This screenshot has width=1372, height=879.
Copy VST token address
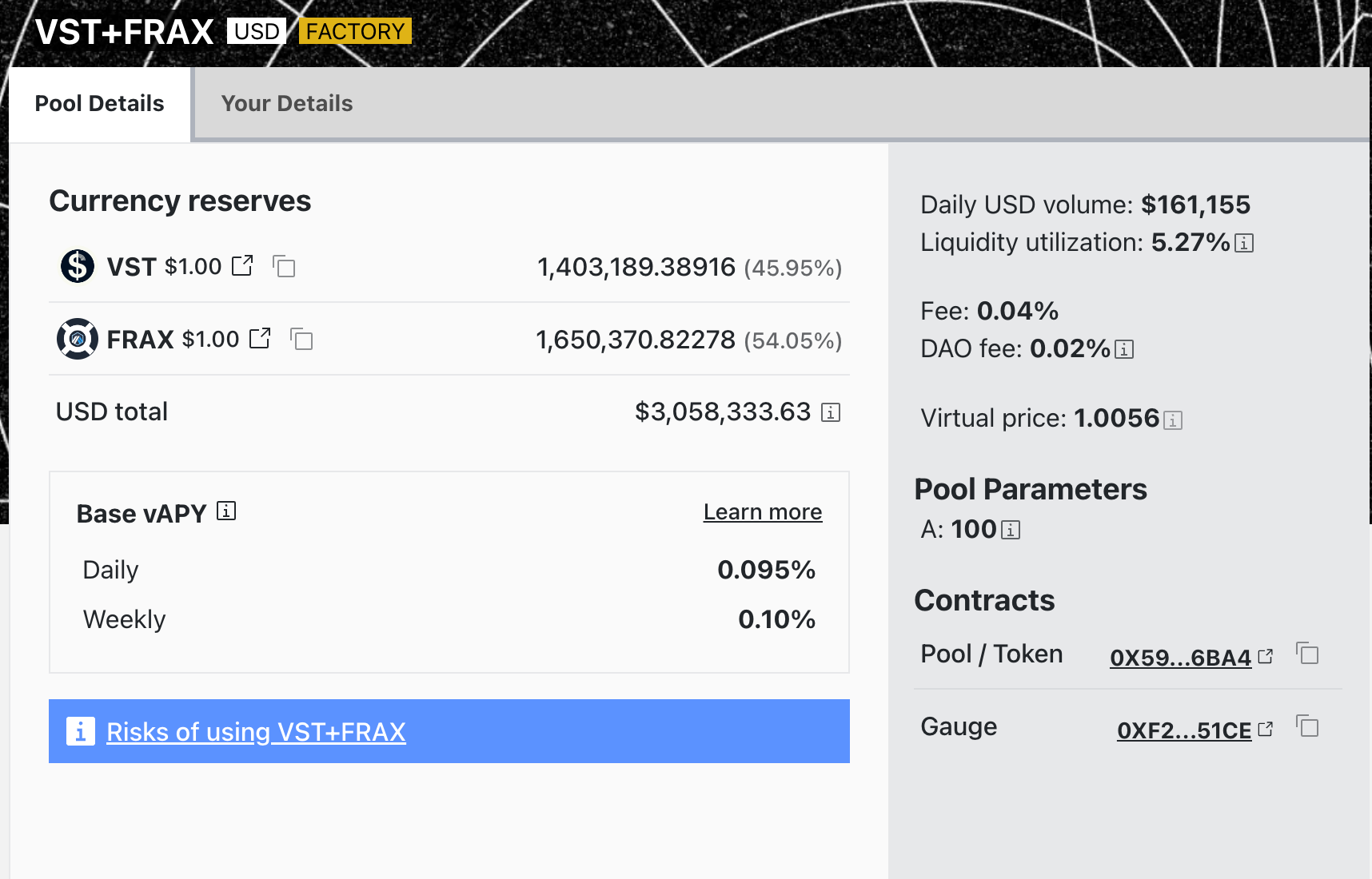[x=284, y=266]
